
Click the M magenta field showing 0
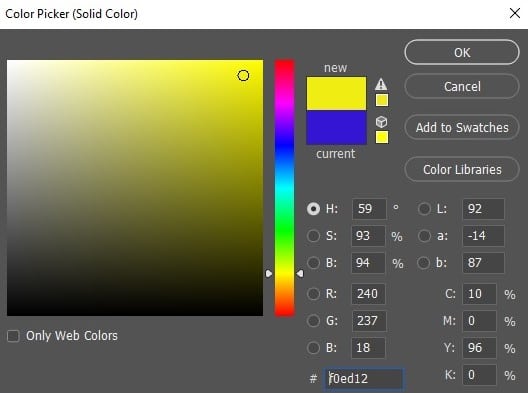click(479, 321)
